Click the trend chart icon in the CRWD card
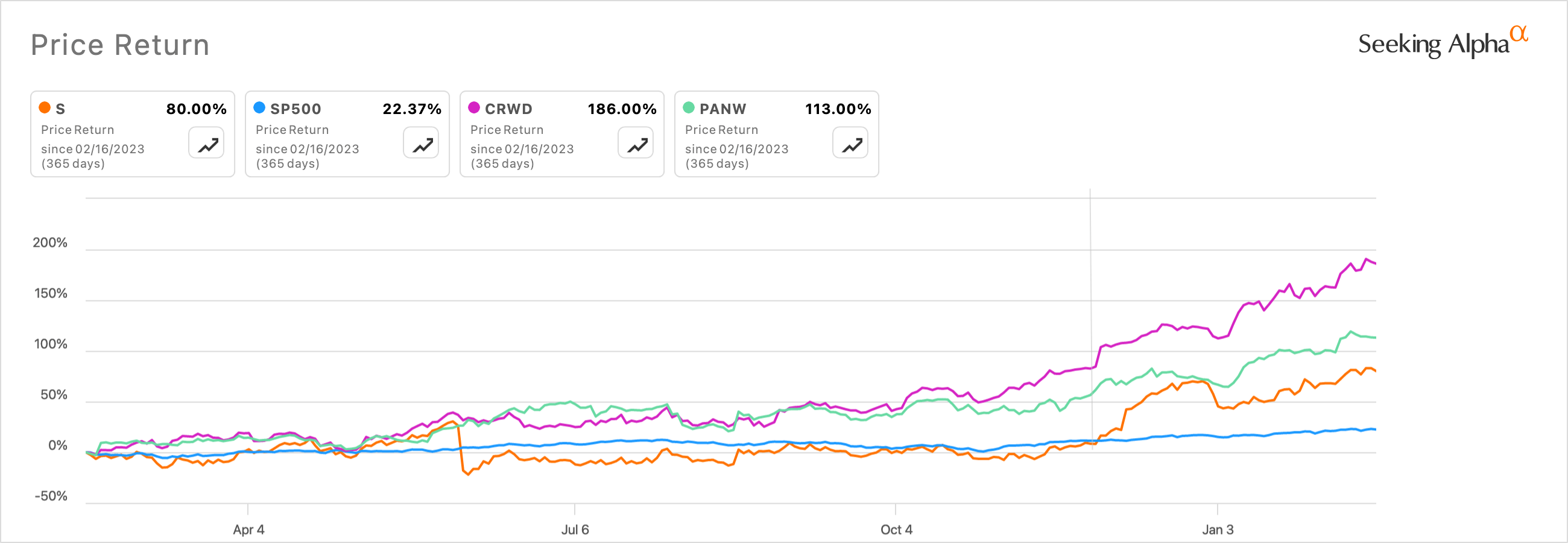Screen dimensions: 1568x543 coord(636,143)
